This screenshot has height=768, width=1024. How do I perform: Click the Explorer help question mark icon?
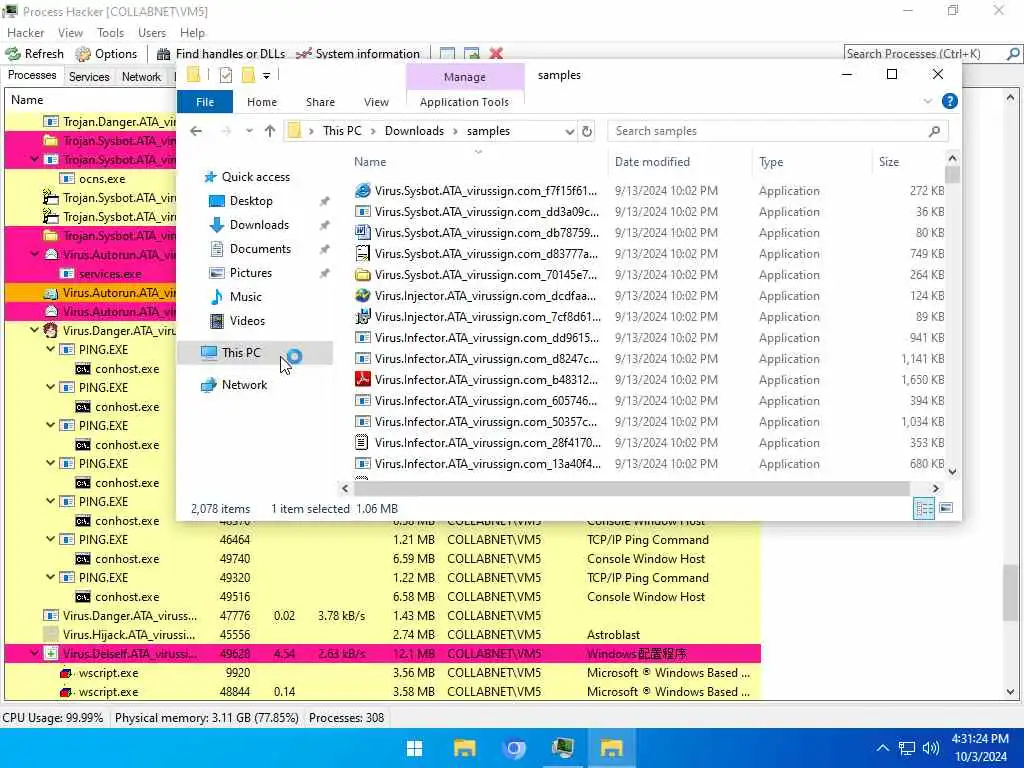[x=950, y=101]
